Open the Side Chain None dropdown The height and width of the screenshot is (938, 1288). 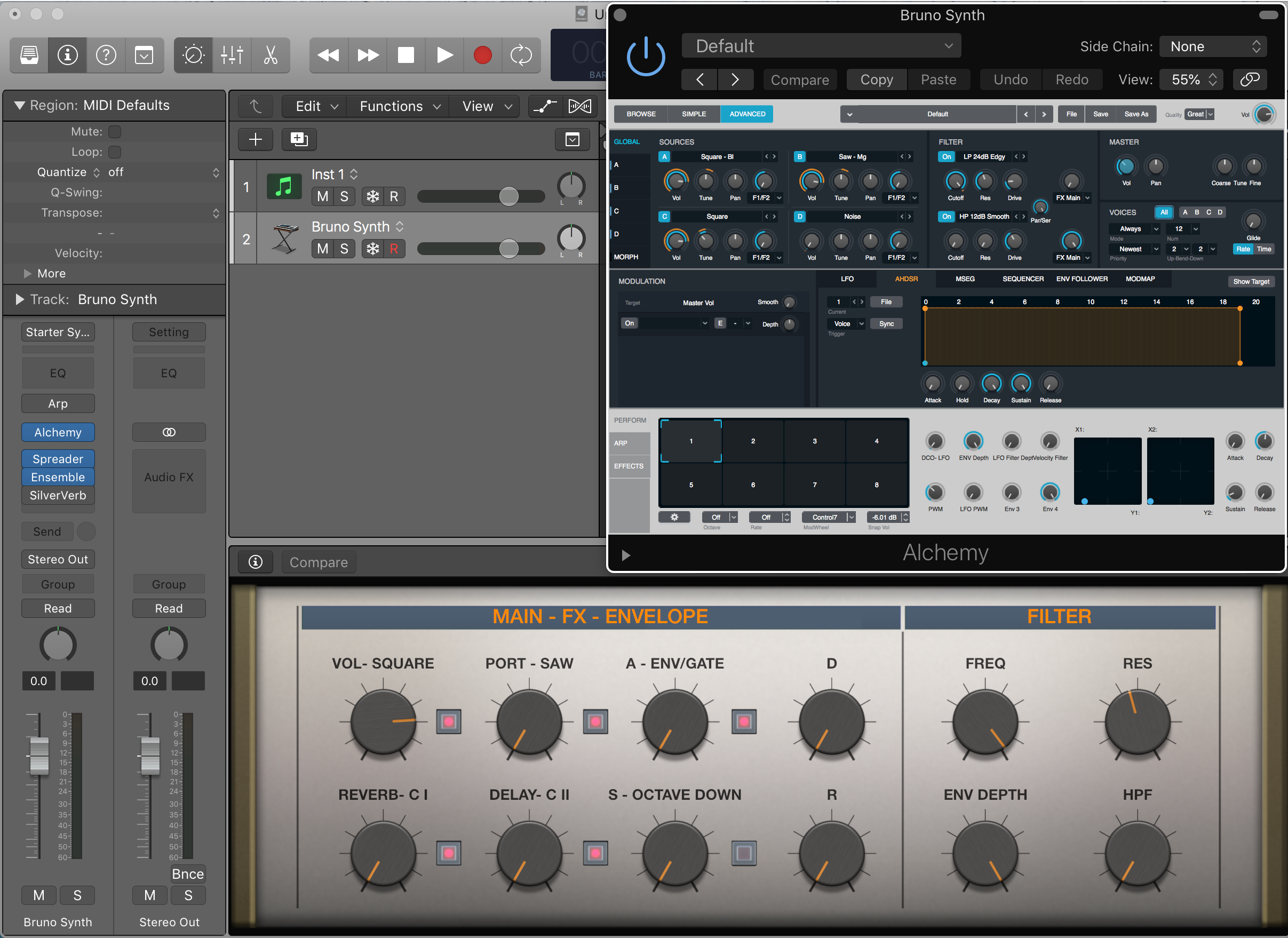click(1212, 46)
